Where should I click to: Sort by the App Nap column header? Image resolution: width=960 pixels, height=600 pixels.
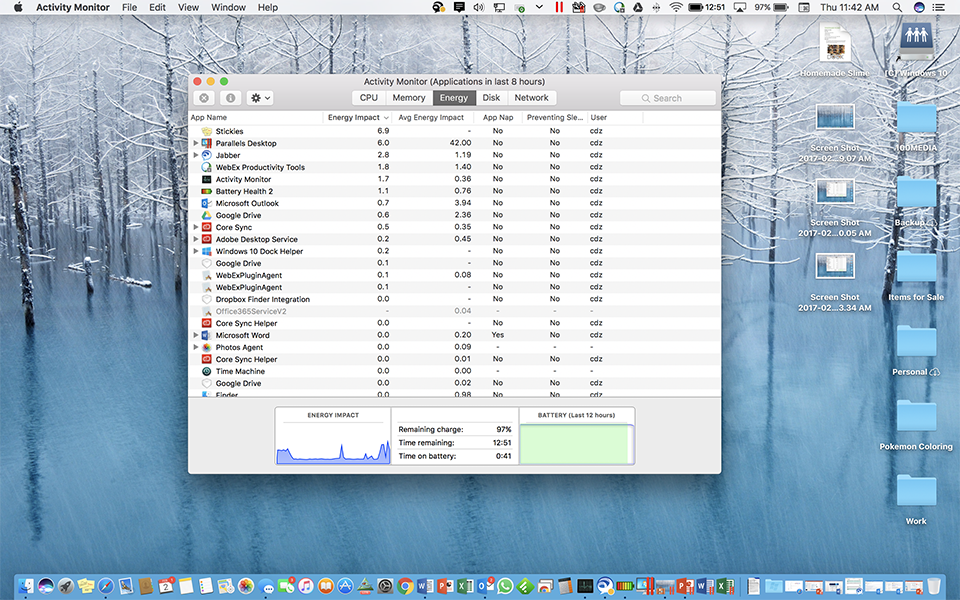click(x=498, y=118)
